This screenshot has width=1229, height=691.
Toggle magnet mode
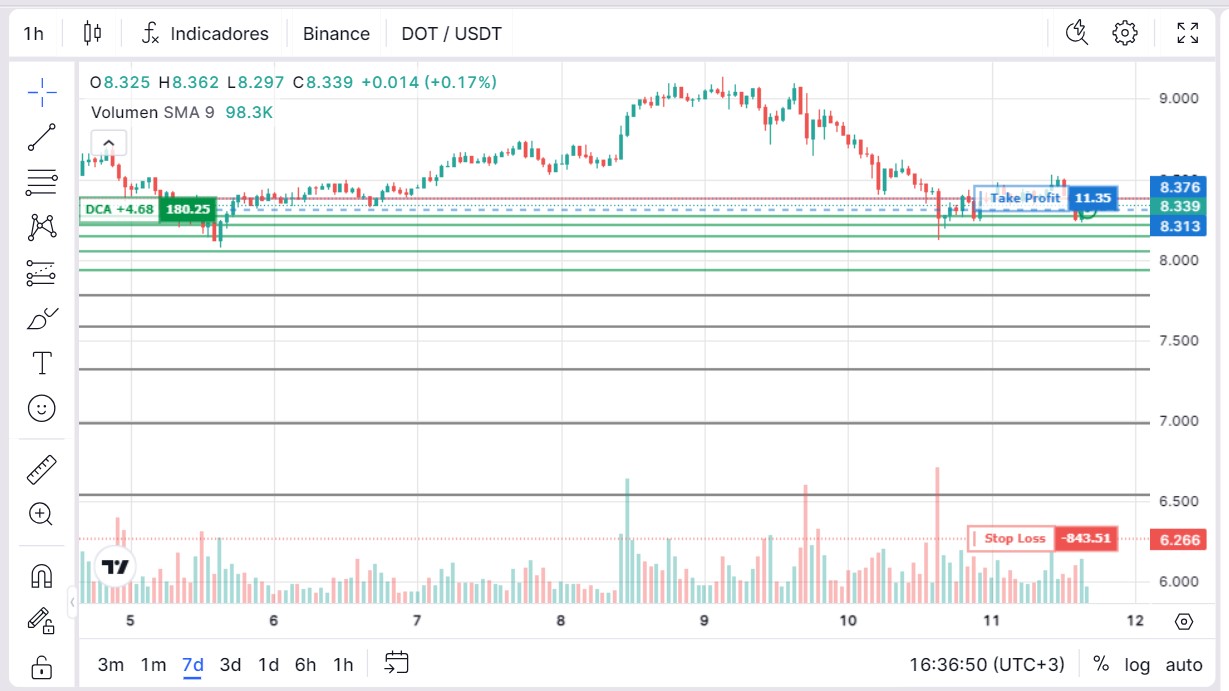(x=42, y=576)
